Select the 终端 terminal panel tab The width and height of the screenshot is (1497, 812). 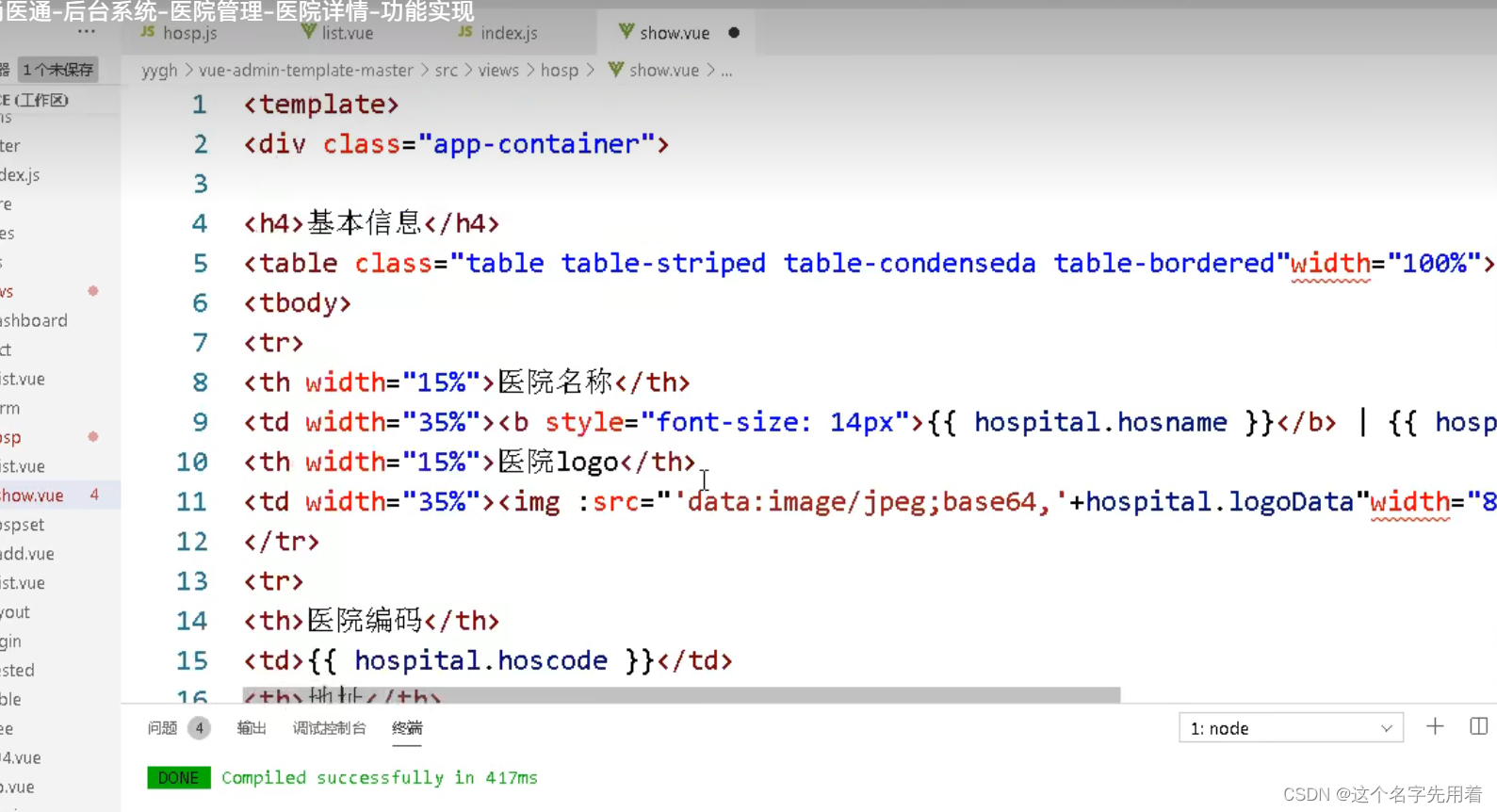[x=407, y=728]
